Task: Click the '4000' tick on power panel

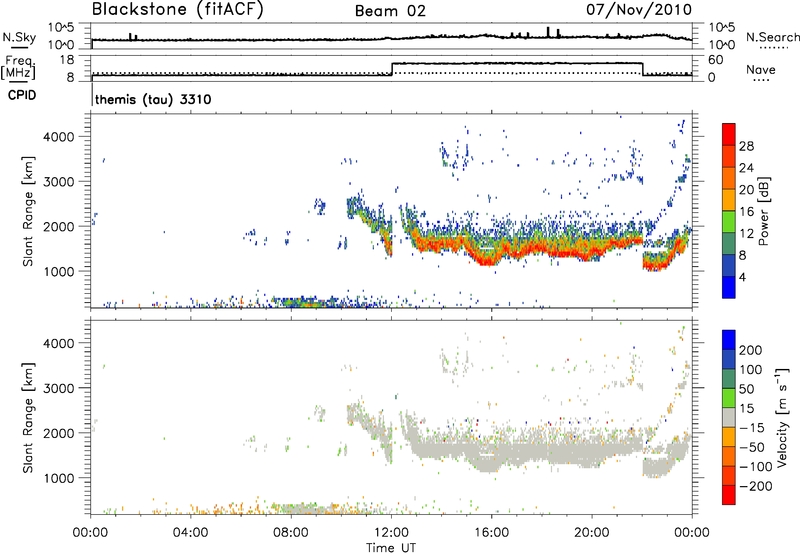Action: pyautogui.click(x=59, y=137)
